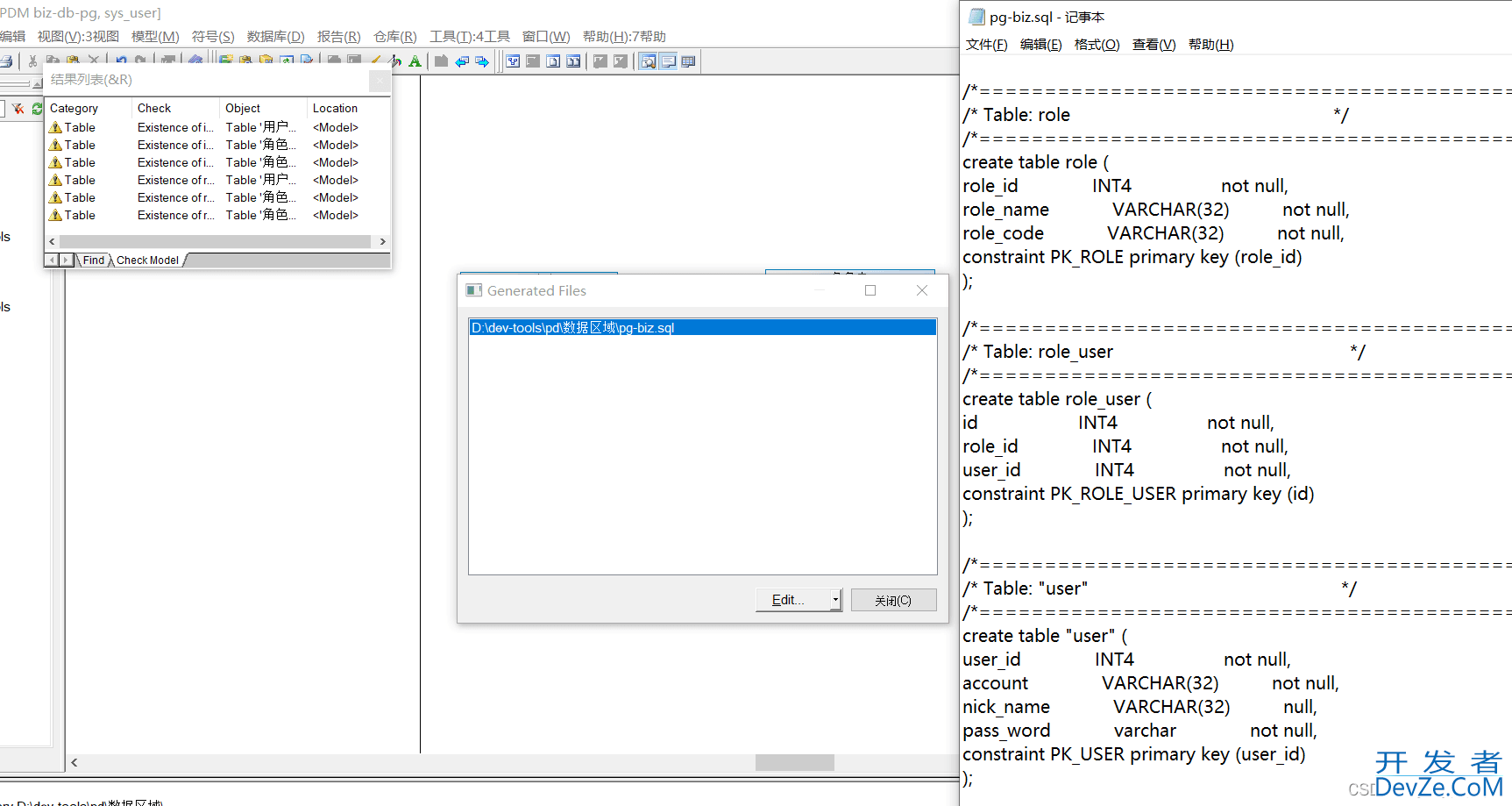Click the result list scroll-left arrow
1512x806 pixels.
point(52,241)
